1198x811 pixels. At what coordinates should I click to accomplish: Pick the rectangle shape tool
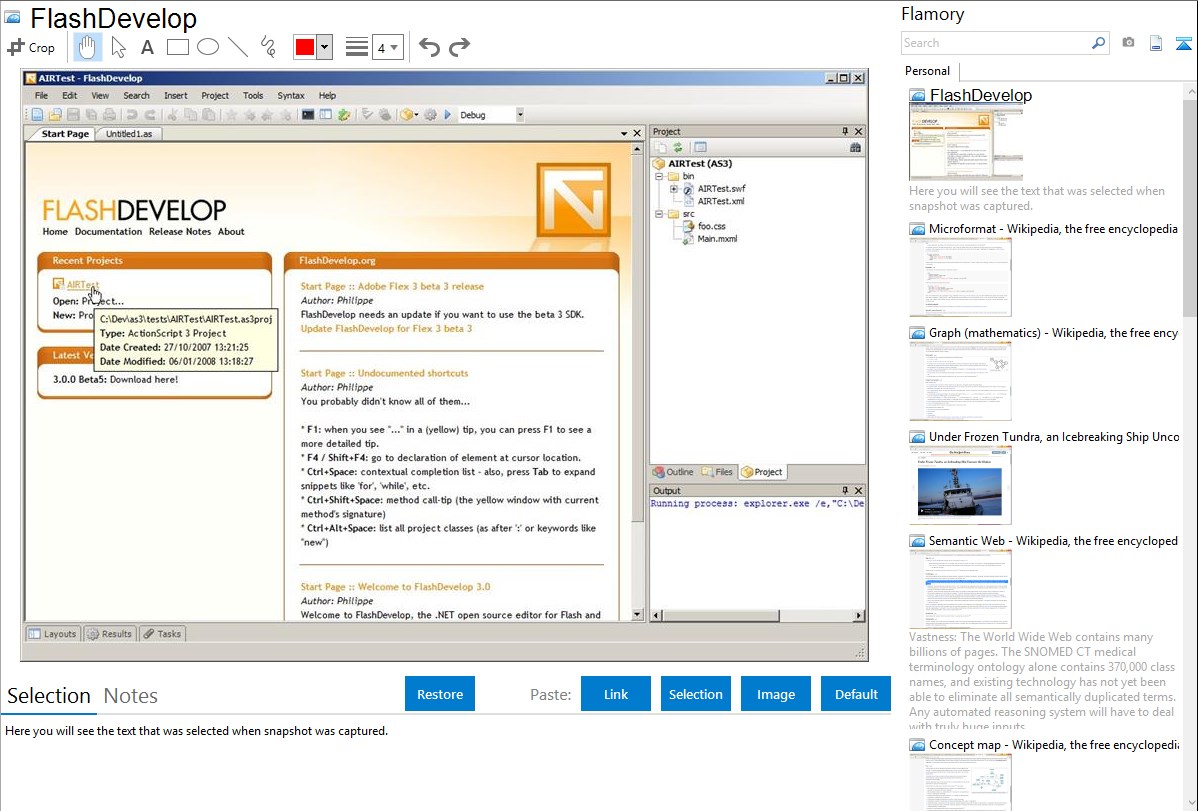(x=177, y=47)
